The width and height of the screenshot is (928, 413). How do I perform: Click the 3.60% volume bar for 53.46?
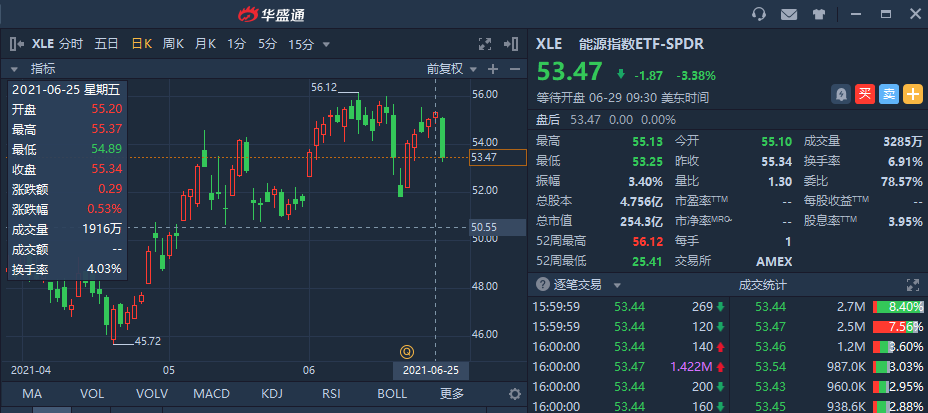[x=898, y=347]
